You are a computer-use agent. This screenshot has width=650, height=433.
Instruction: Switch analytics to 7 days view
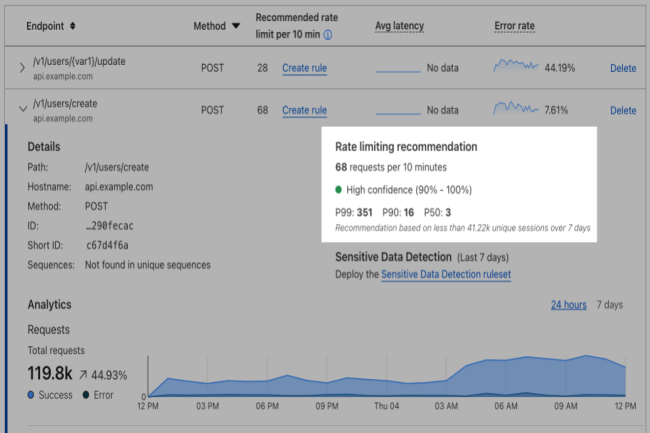click(x=610, y=304)
